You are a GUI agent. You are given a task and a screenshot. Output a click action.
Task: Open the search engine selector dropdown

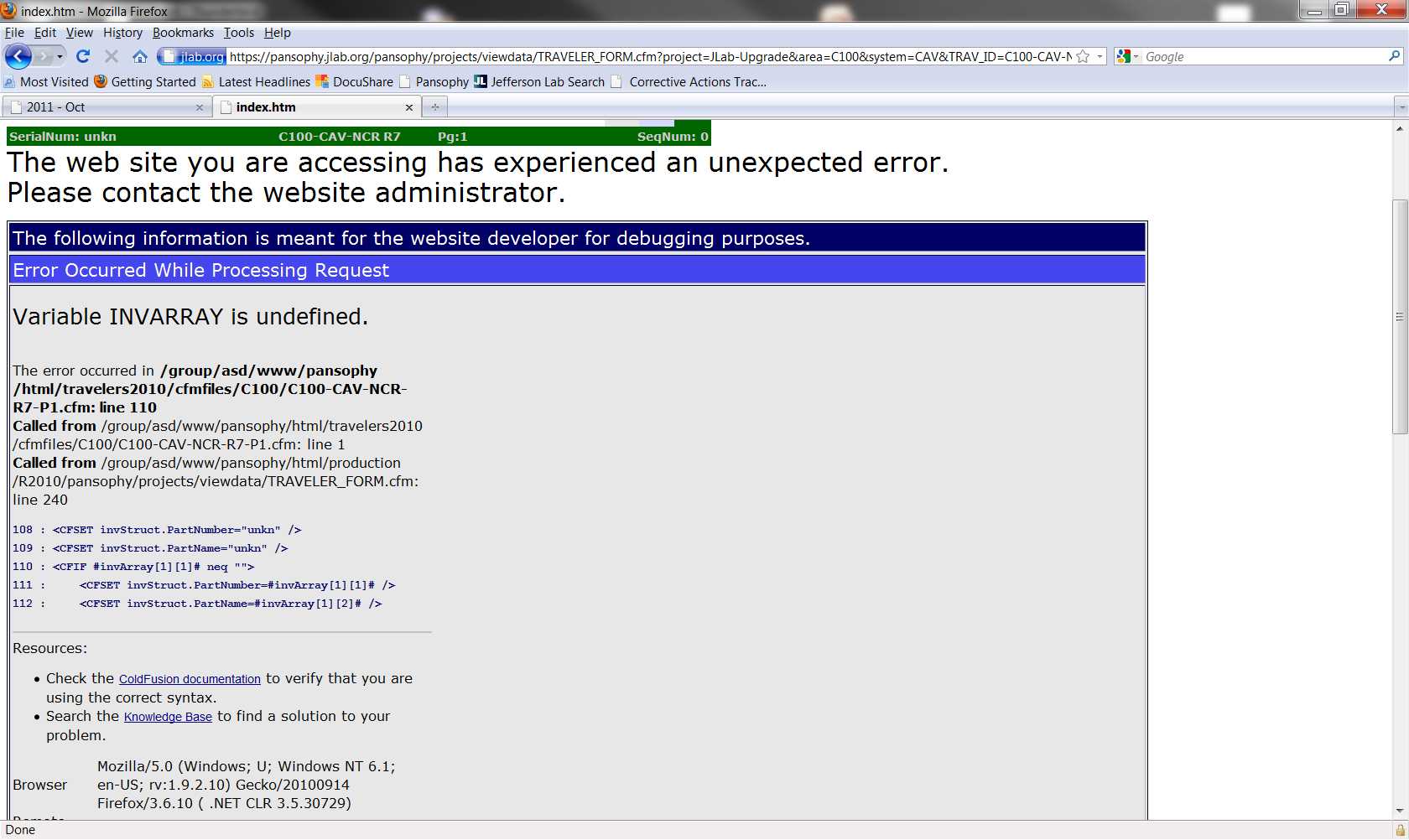point(1128,56)
